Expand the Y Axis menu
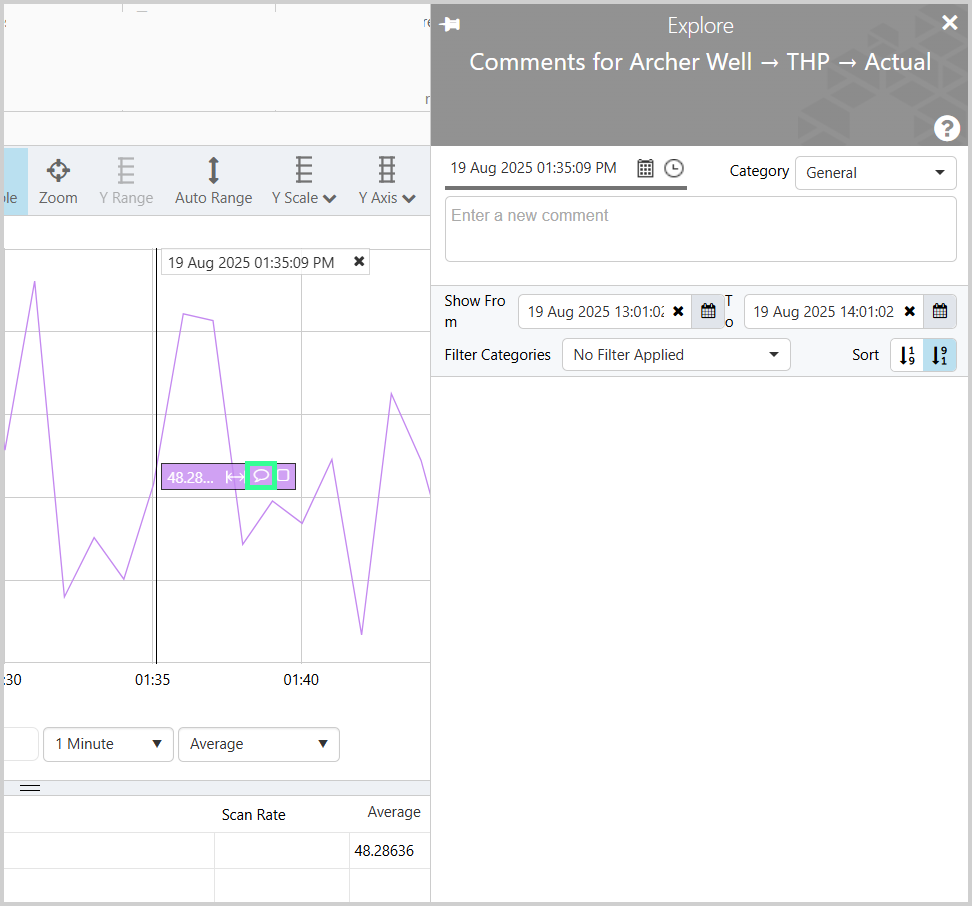972x906 pixels. tap(387, 181)
